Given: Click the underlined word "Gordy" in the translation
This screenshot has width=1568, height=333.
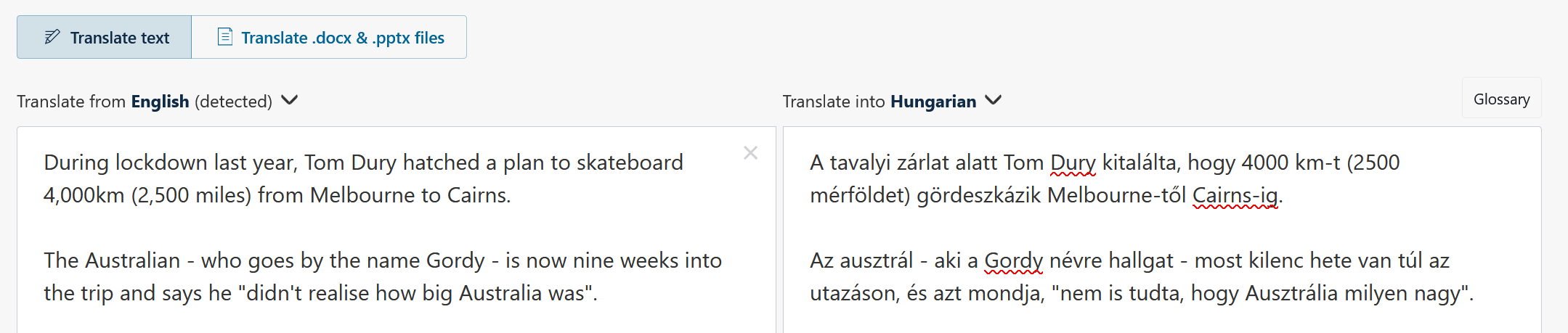Looking at the screenshot, I should click(x=1013, y=260).
